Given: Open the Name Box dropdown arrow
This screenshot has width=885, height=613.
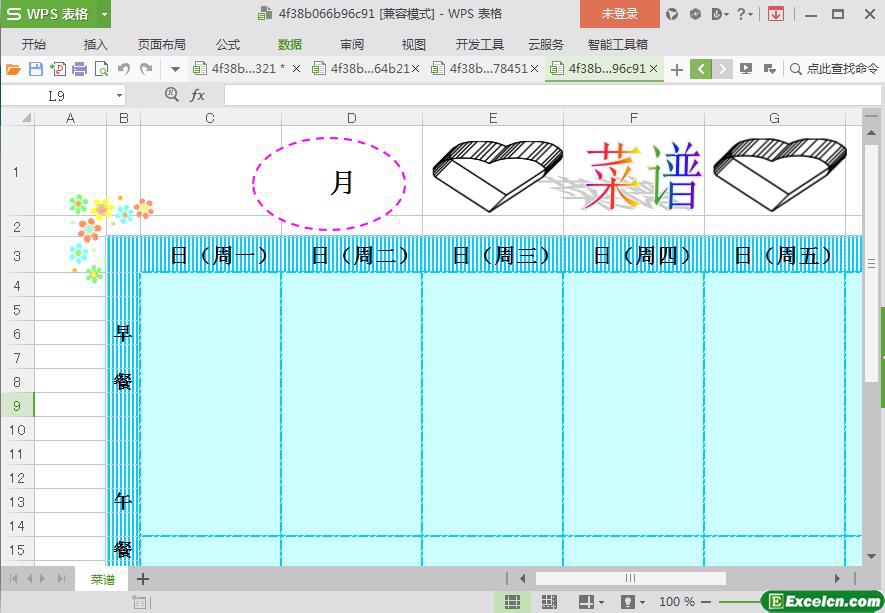Looking at the screenshot, I should [120, 95].
